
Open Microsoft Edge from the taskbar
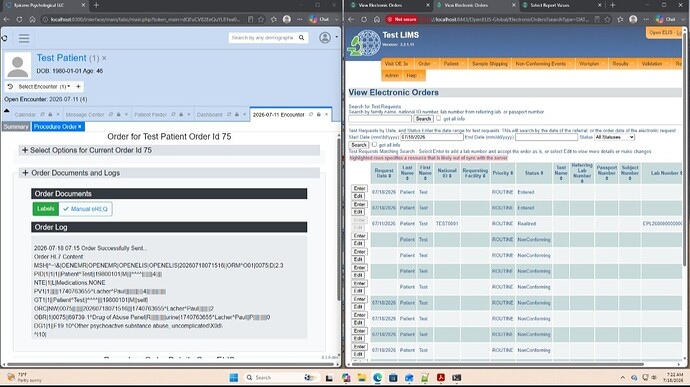pos(377,377)
